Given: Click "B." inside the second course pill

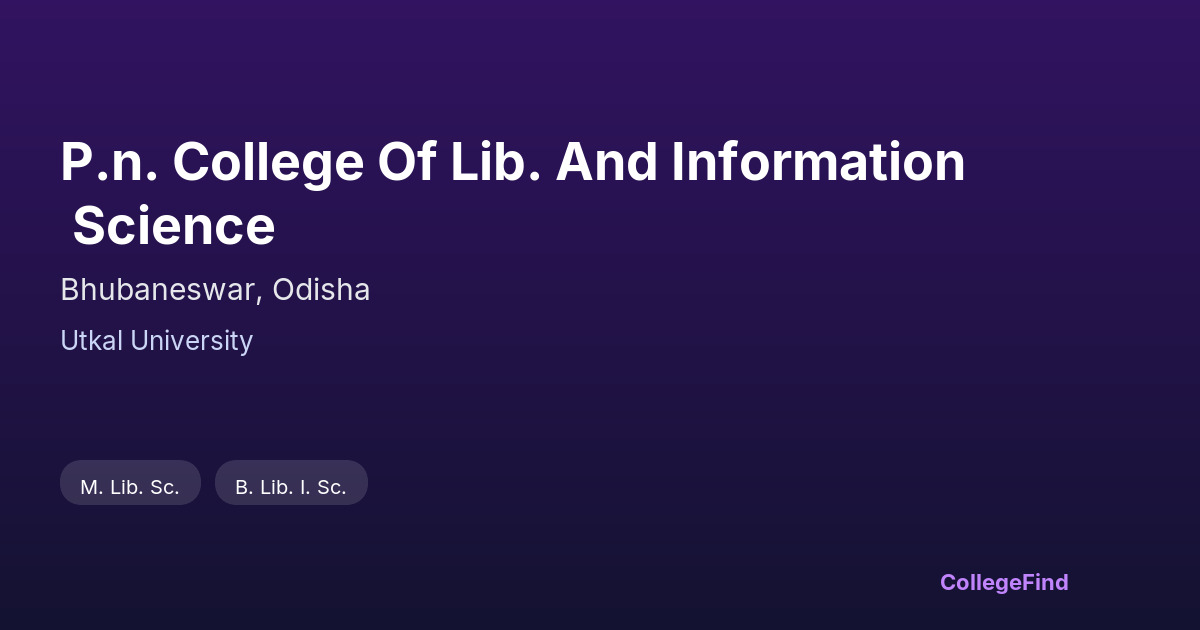Looking at the screenshot, I should 244,488.
